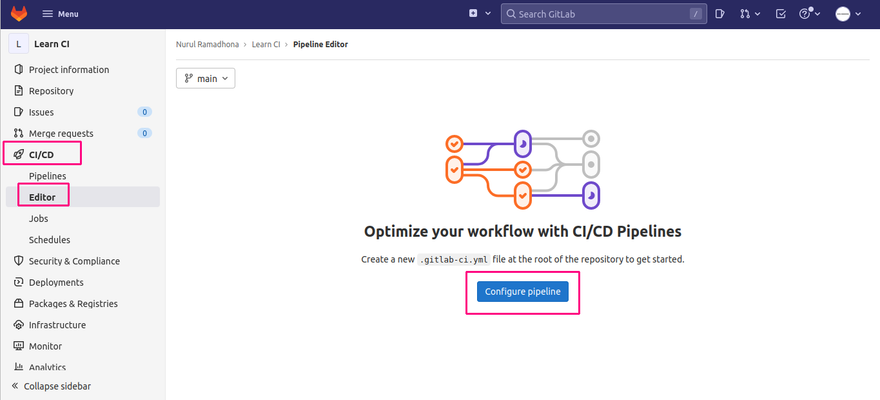This screenshot has width=880, height=400.
Task: Expand the create new plus dropdown
Action: pos(480,13)
